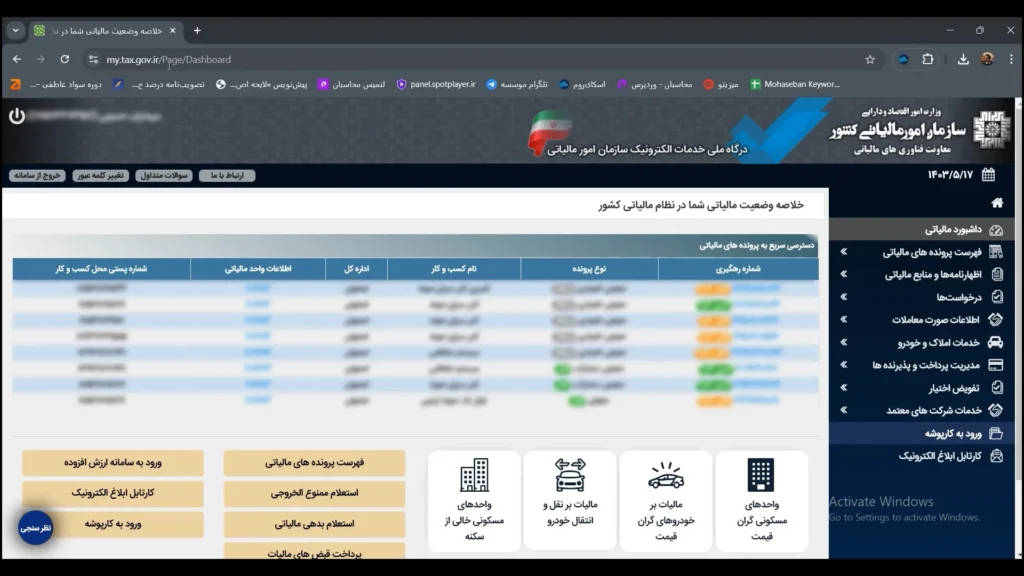Click the مدیریت پرداخت و پذیرنده ها card icon
The width and height of the screenshot is (1024, 576).
(996, 365)
